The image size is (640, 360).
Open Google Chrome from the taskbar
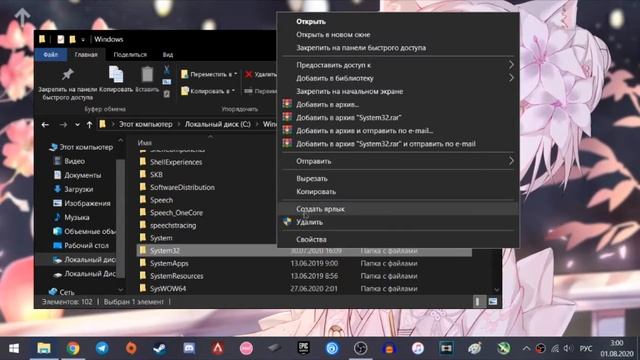73,348
